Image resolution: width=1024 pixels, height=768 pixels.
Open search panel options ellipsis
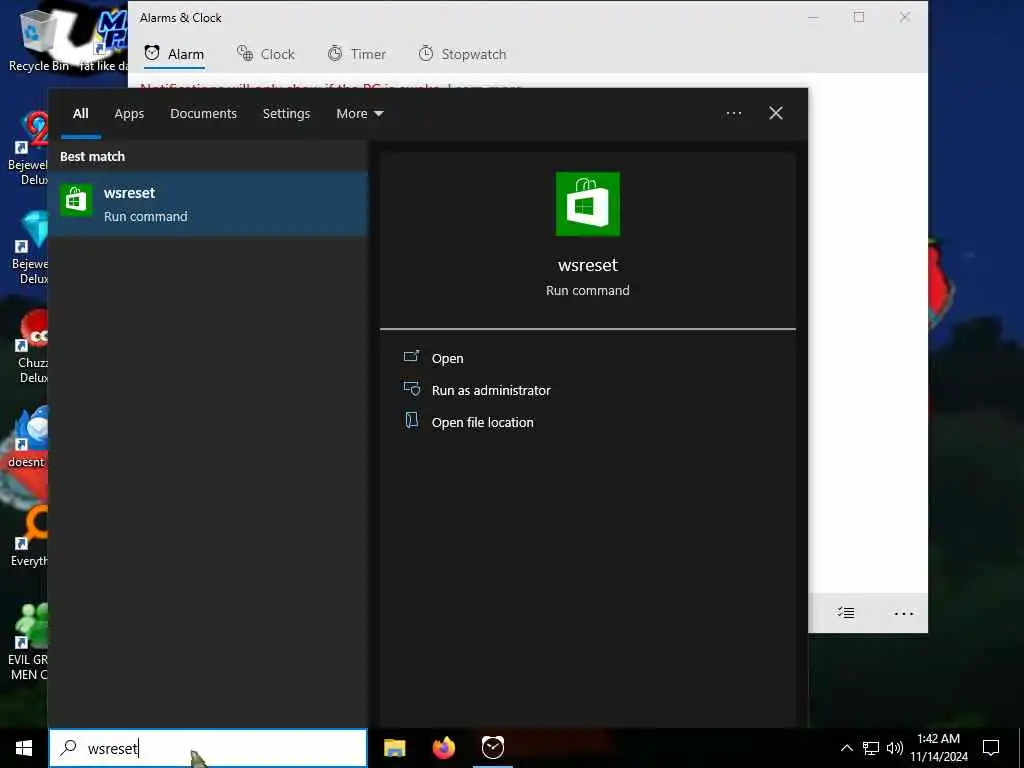pyautogui.click(x=733, y=114)
